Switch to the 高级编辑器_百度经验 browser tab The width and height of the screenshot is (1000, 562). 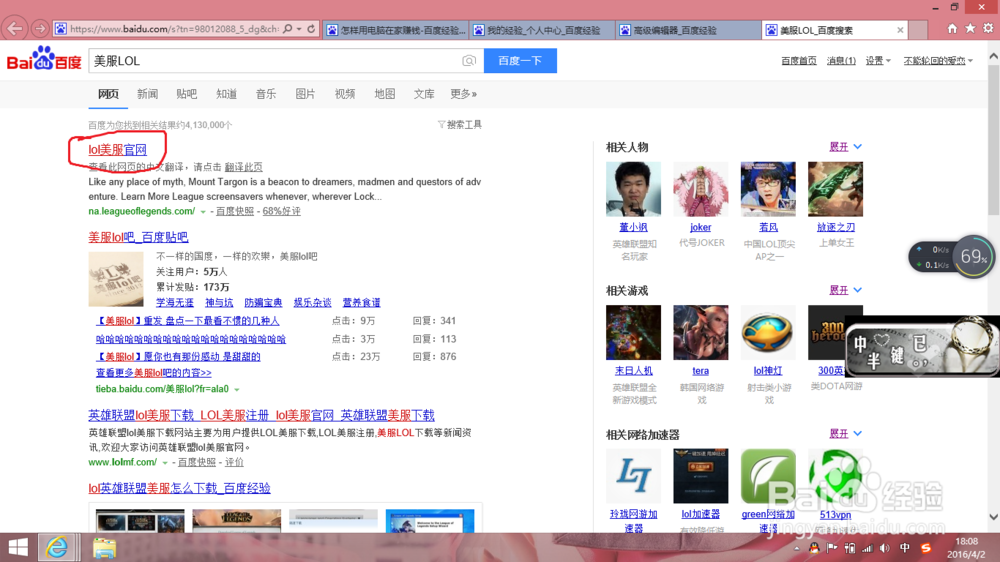click(x=688, y=30)
